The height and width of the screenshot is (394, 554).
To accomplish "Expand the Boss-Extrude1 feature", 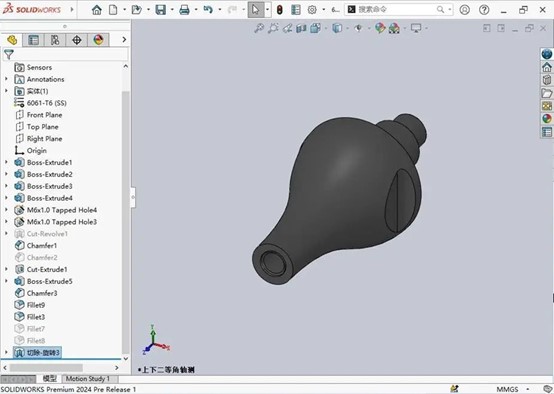I will (6, 162).
